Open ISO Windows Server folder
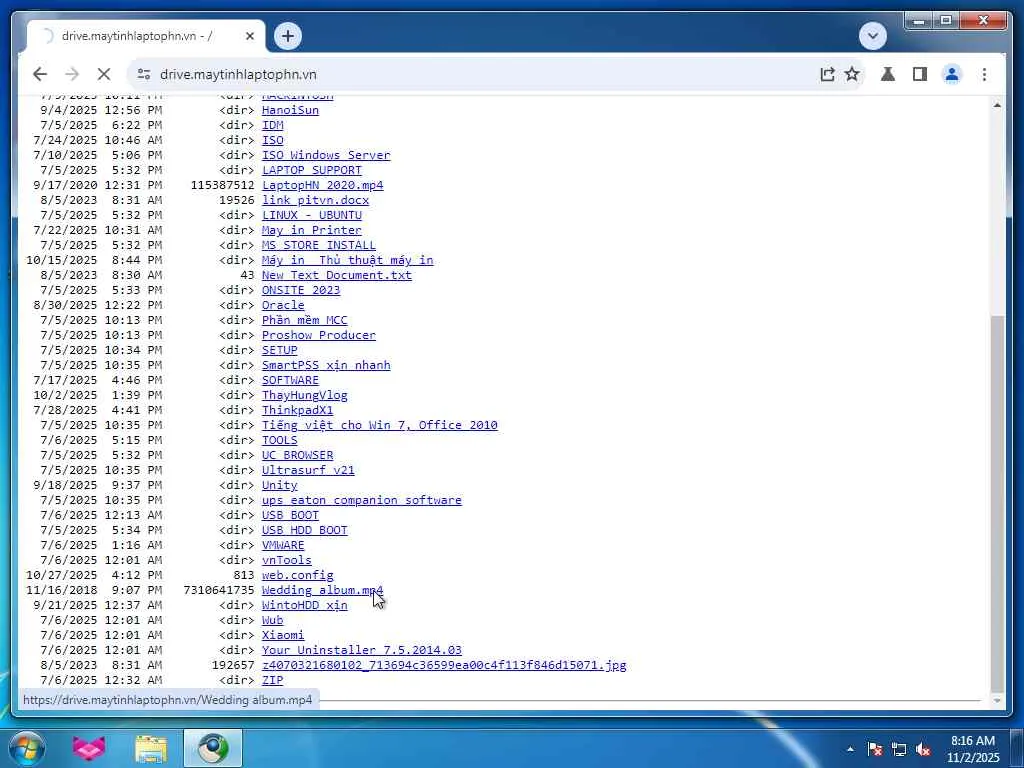The height and width of the screenshot is (768, 1024). [x=326, y=155]
